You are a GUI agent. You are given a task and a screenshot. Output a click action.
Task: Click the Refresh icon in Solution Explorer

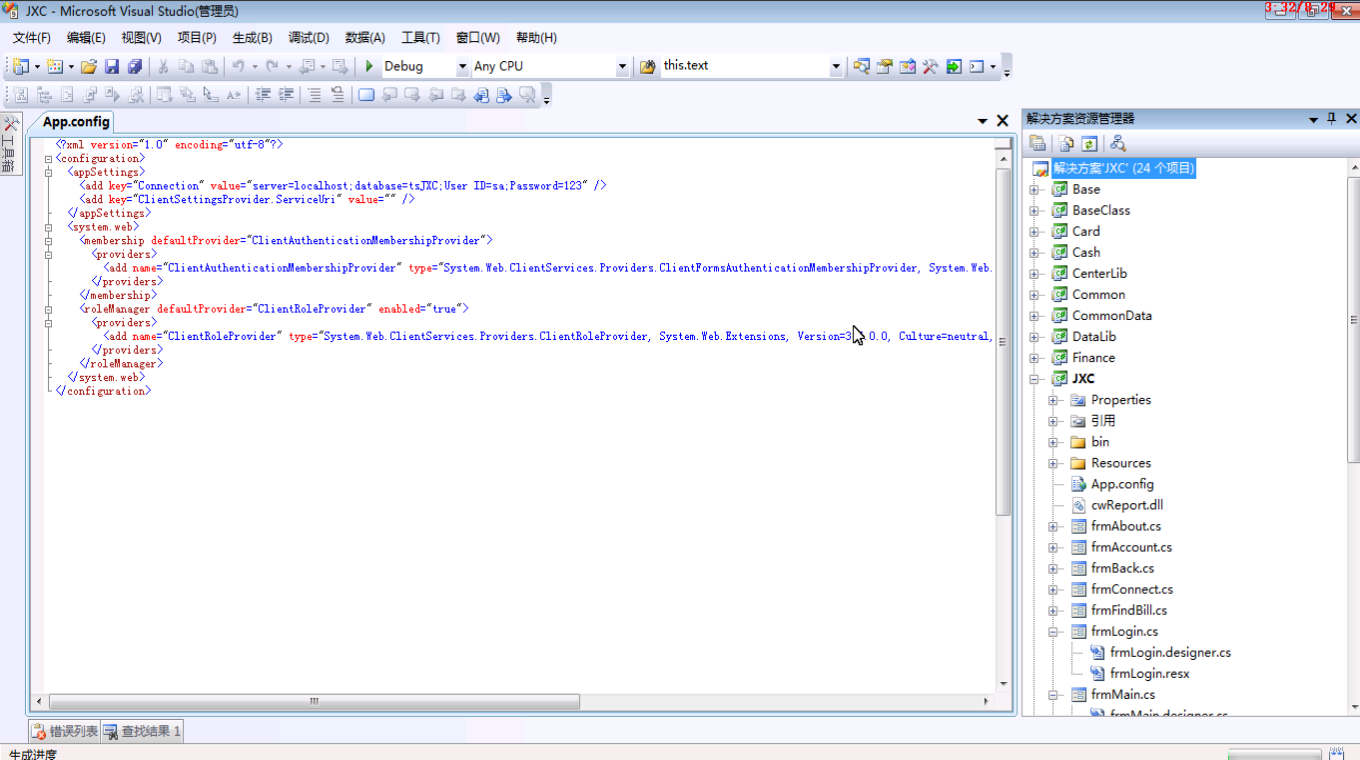[x=1089, y=144]
